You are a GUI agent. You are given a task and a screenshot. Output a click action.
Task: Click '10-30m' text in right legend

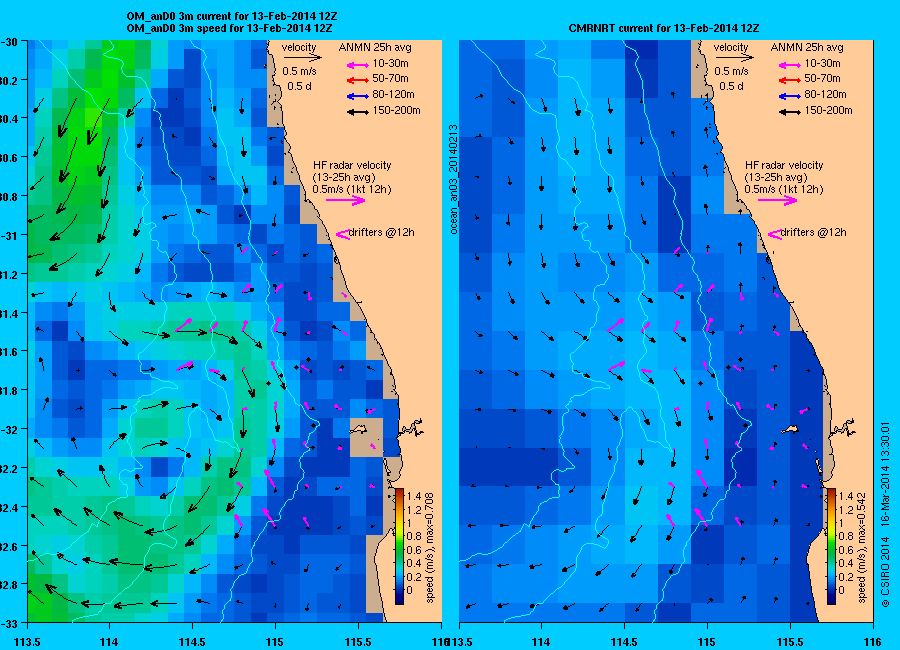823,63
